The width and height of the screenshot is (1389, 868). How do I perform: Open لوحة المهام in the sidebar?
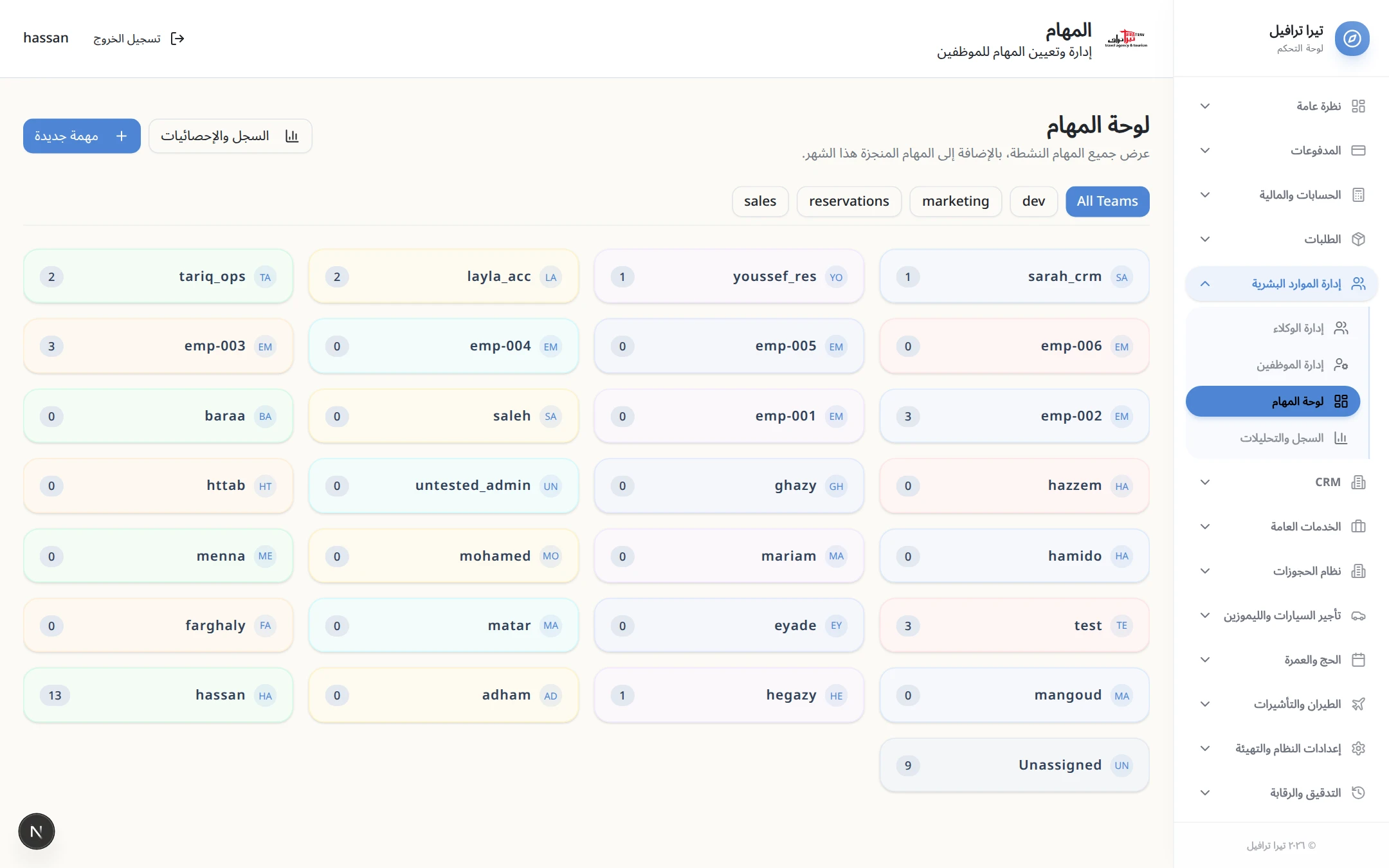pos(1273,401)
